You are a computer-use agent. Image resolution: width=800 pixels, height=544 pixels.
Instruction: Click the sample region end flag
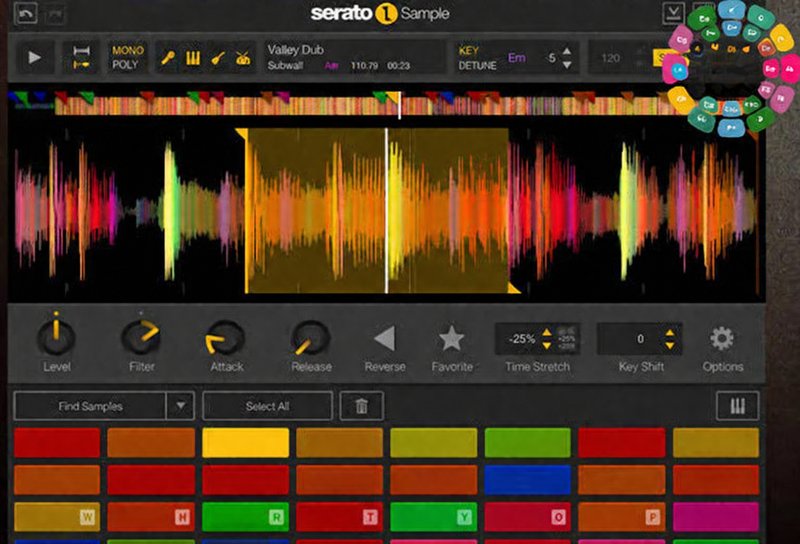(514, 288)
